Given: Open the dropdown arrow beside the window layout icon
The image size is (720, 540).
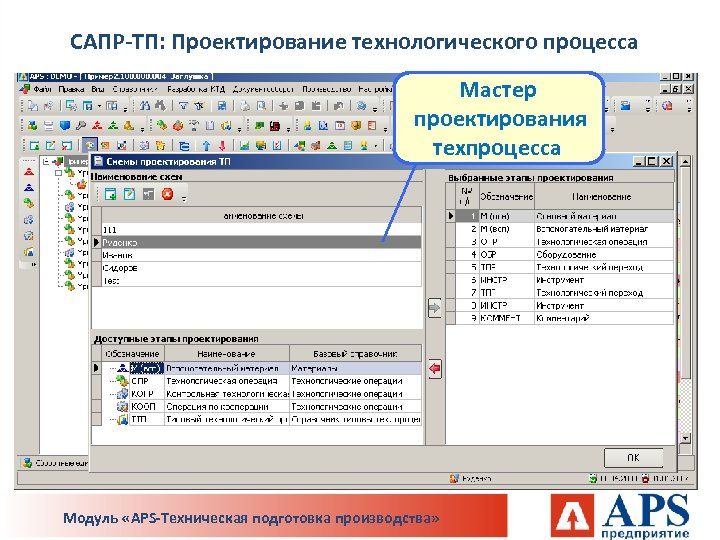Looking at the screenshot, I should pyautogui.click(x=99, y=107).
